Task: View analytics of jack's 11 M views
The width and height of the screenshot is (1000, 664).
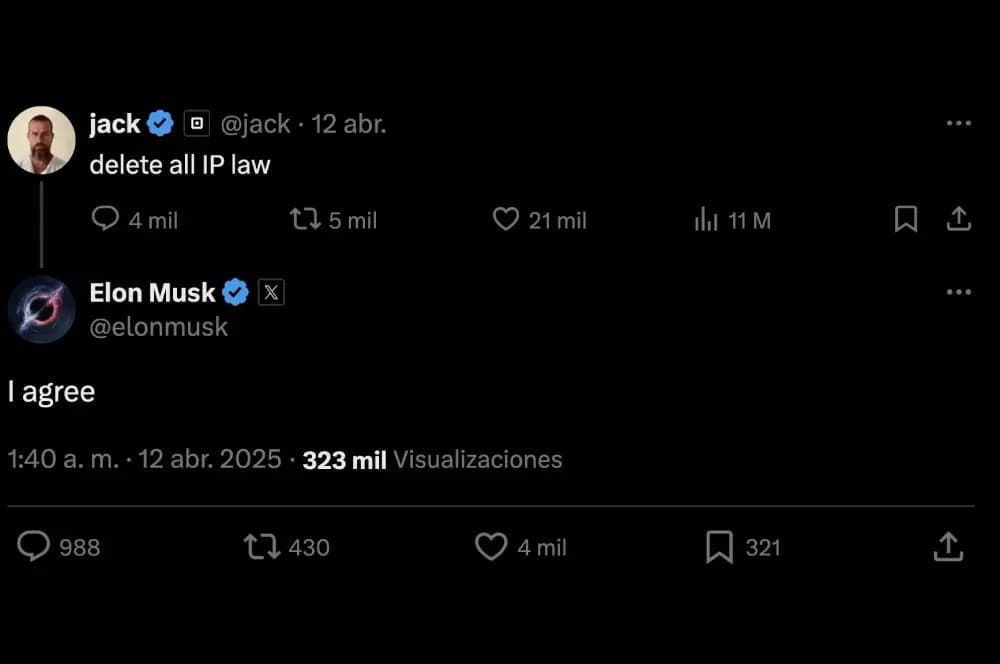Action: pos(707,220)
